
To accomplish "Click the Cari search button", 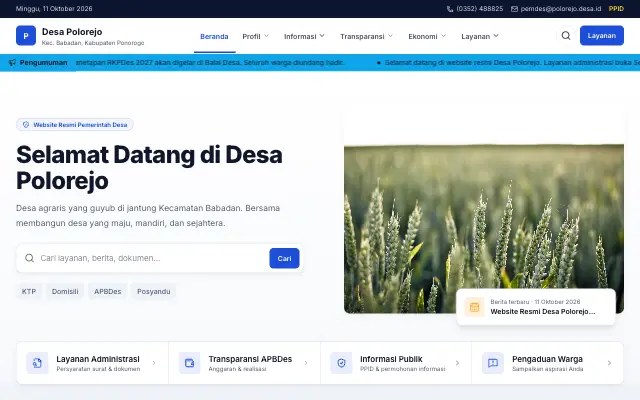I will coord(284,258).
